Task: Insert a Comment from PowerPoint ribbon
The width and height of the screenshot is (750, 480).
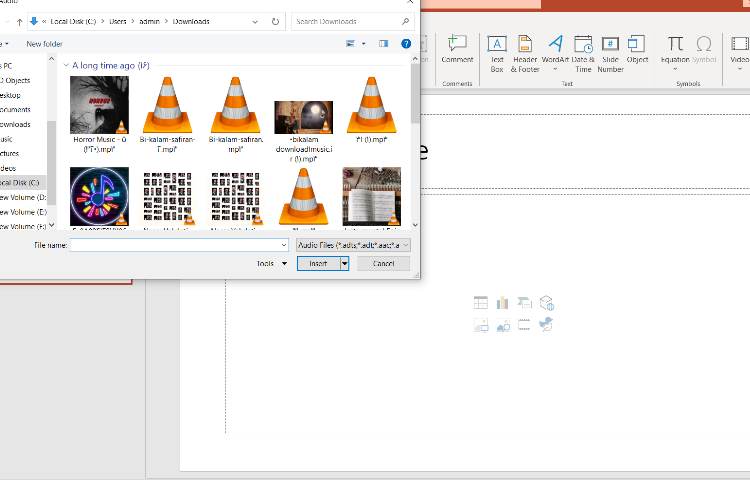Action: 457,49
